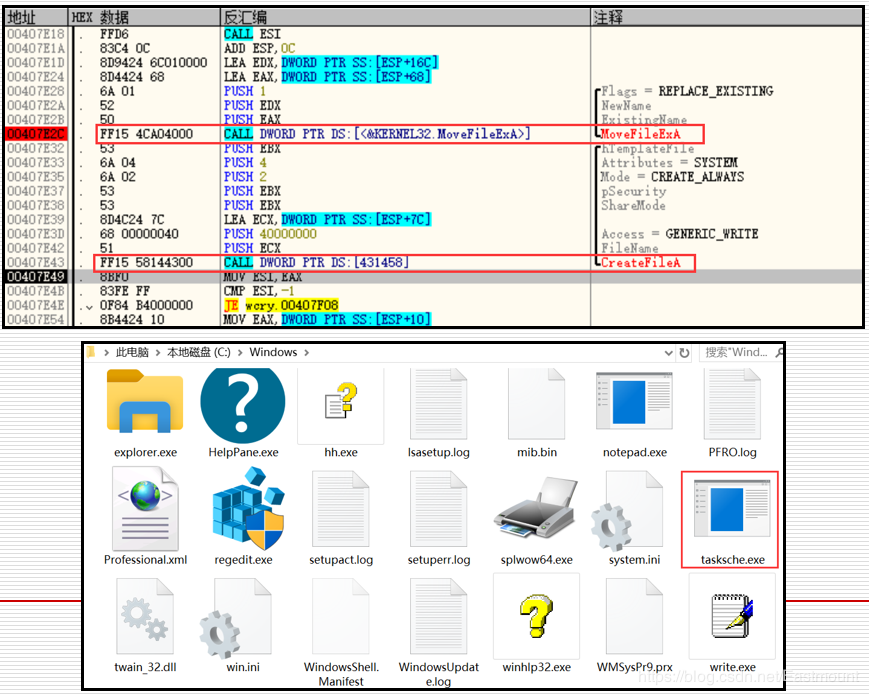Image resolution: width=869 pixels, height=695 pixels.
Task: Select the tasksche.exe icon
Action: coord(732,509)
